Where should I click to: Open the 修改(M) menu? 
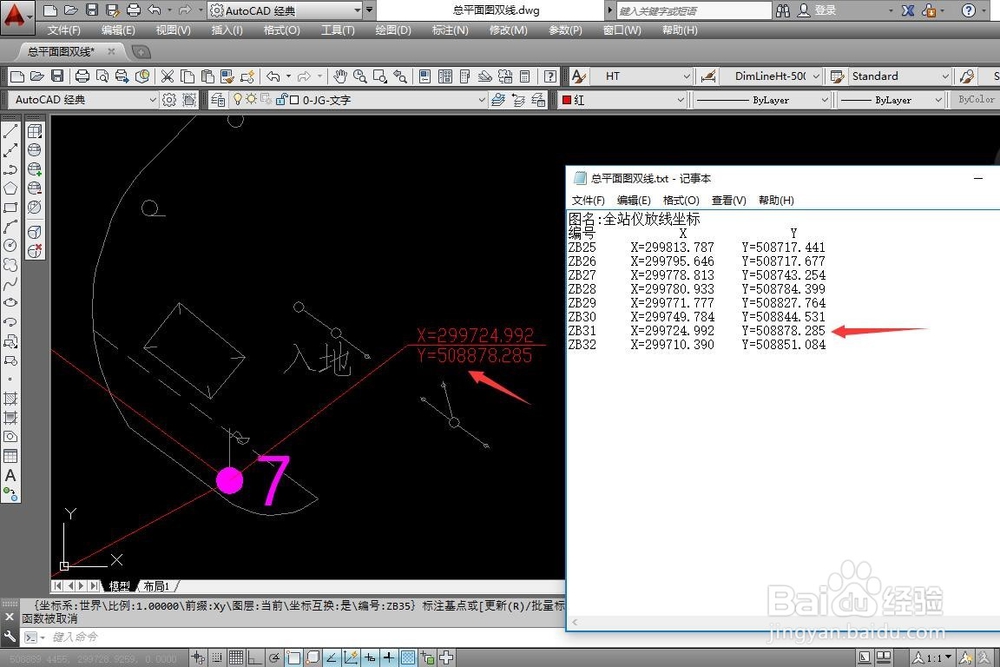508,30
